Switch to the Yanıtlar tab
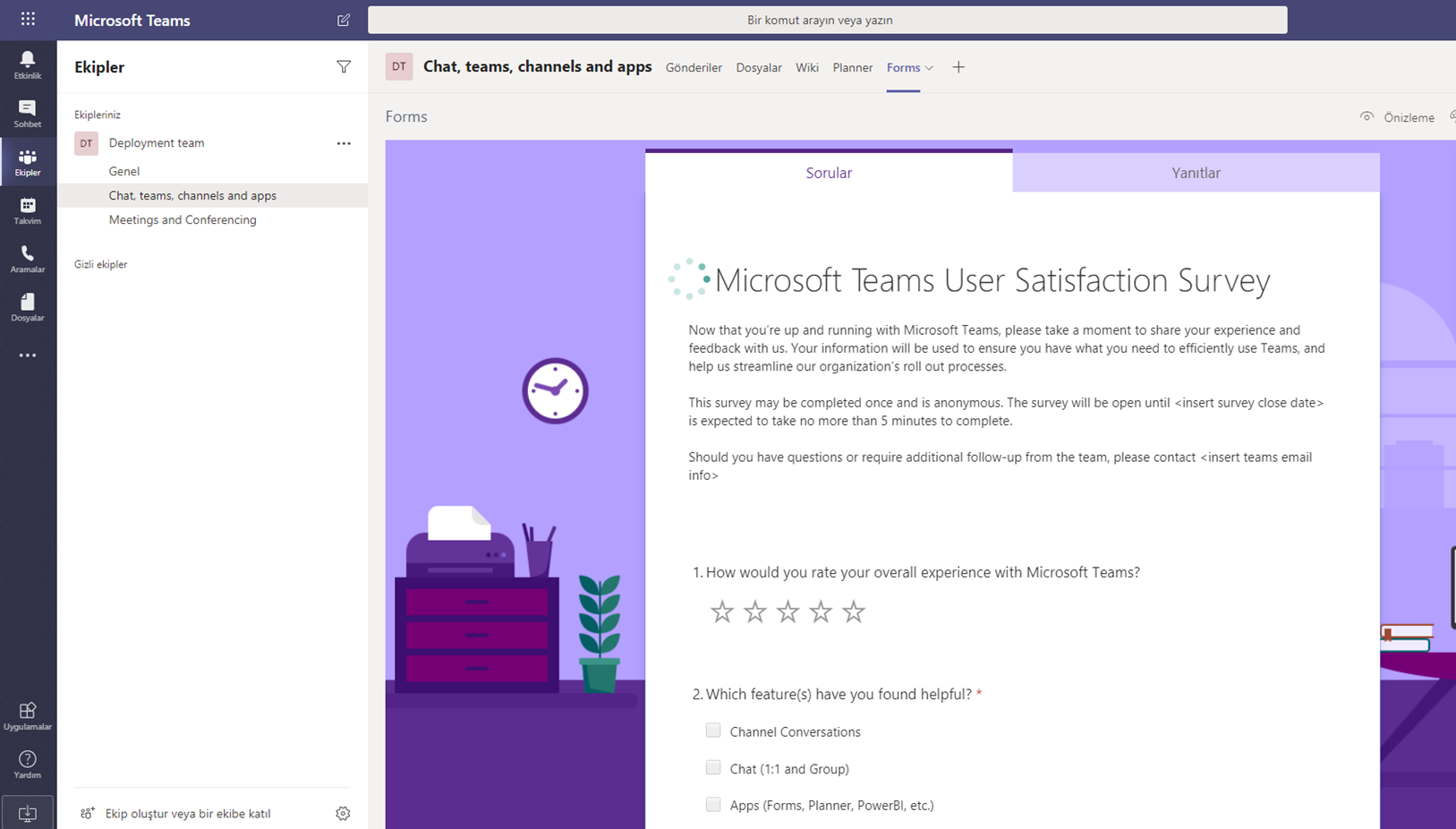Image resolution: width=1456 pixels, height=829 pixels. 1196,172
